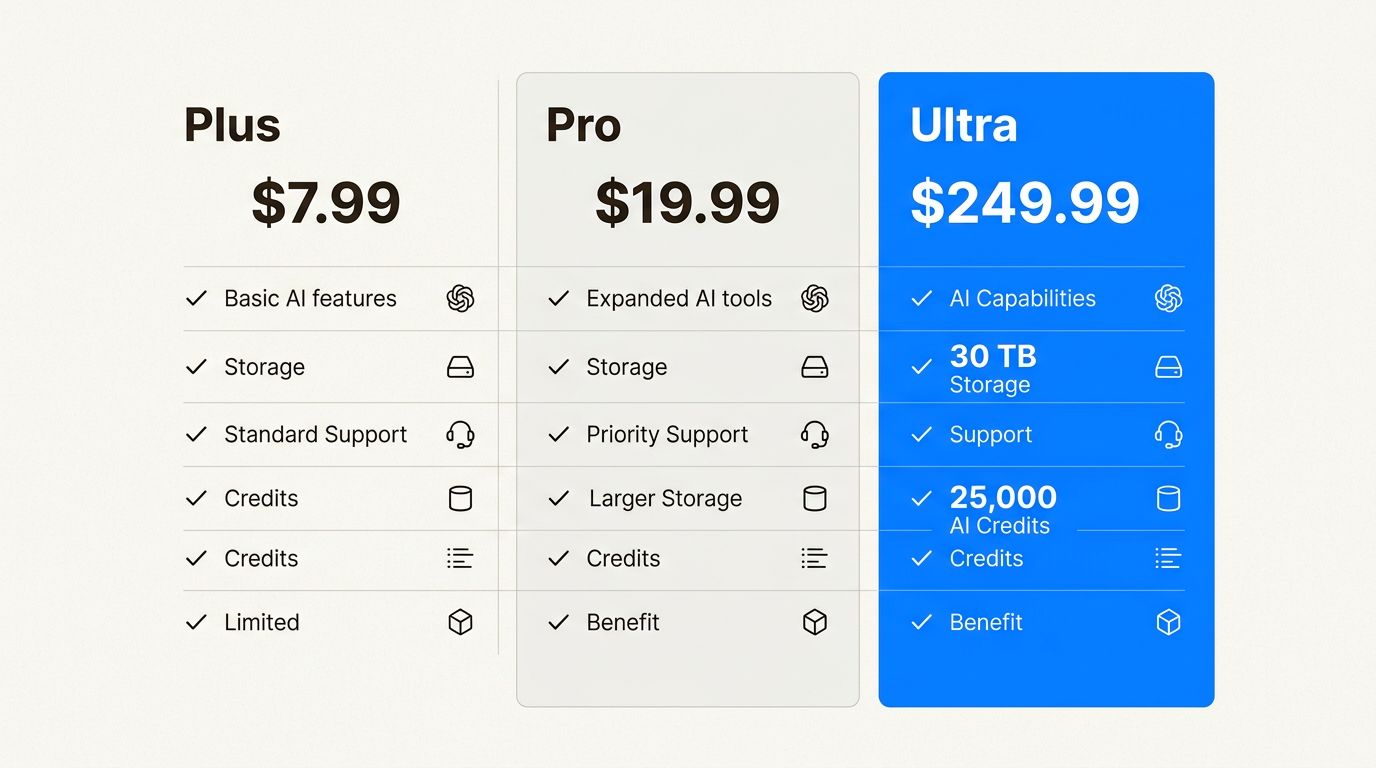Click the headset icon in Ultra Support row
The height and width of the screenshot is (768, 1376).
[1168, 434]
